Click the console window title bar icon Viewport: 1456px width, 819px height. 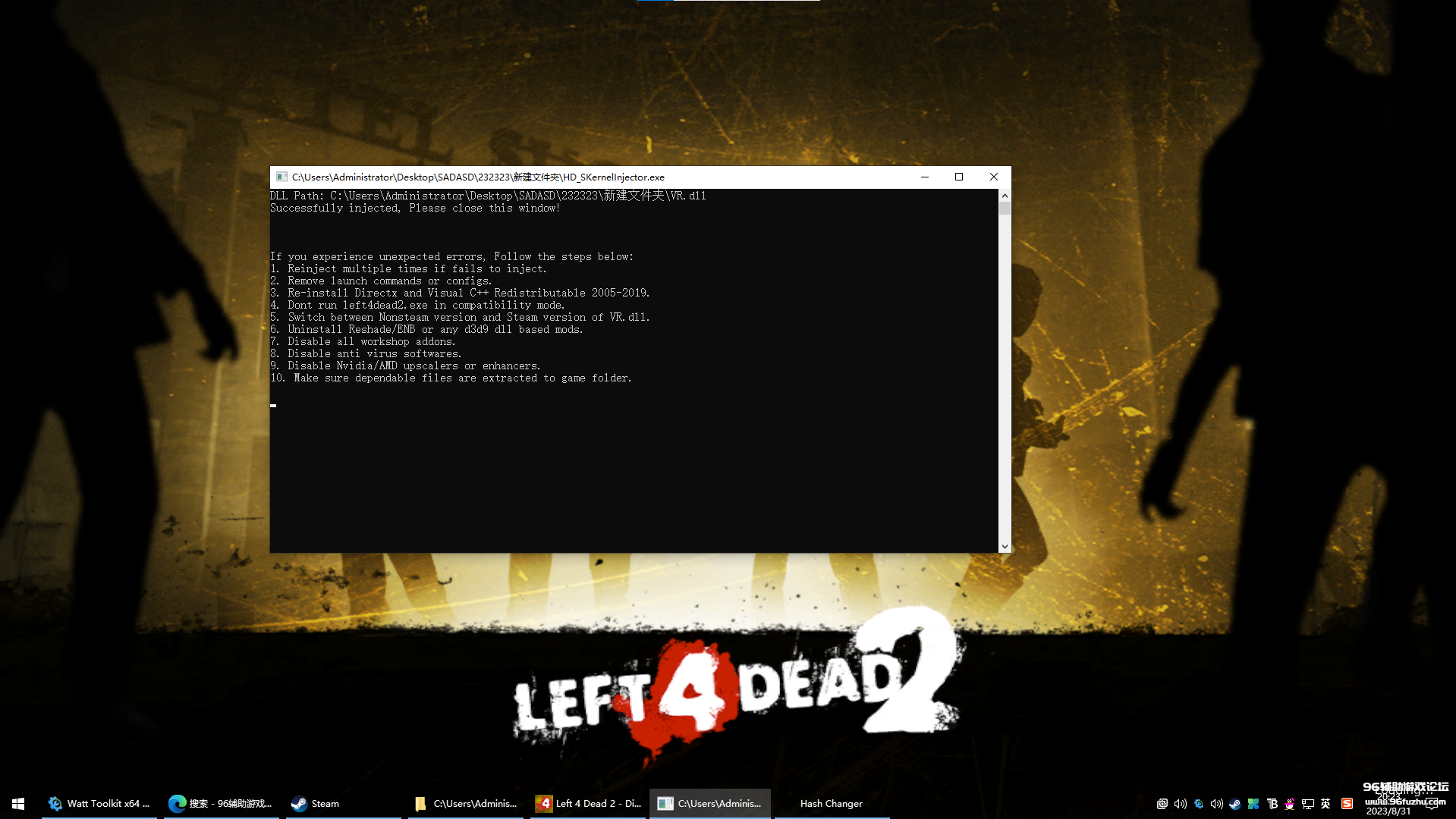click(281, 177)
